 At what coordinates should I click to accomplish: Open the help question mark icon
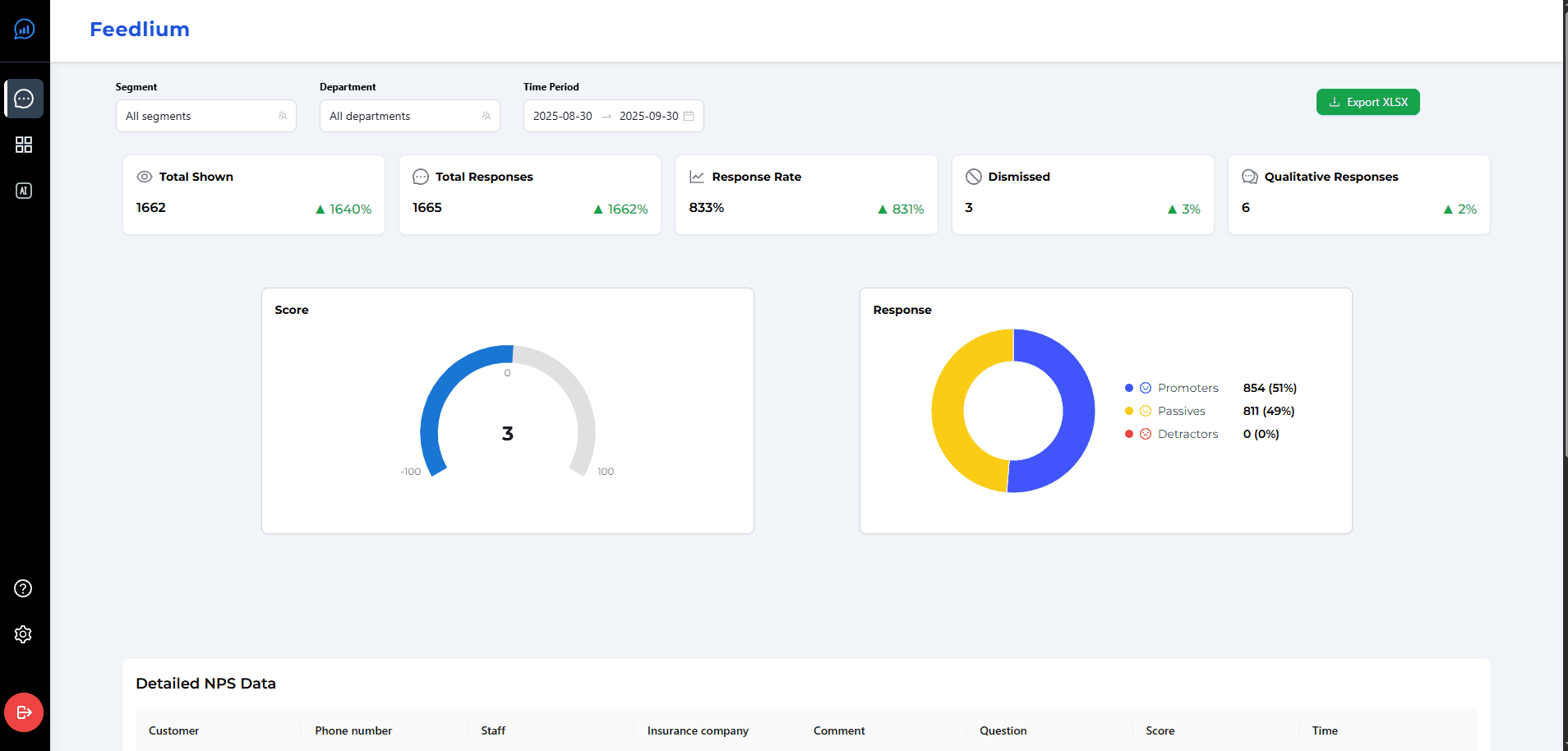click(x=24, y=588)
